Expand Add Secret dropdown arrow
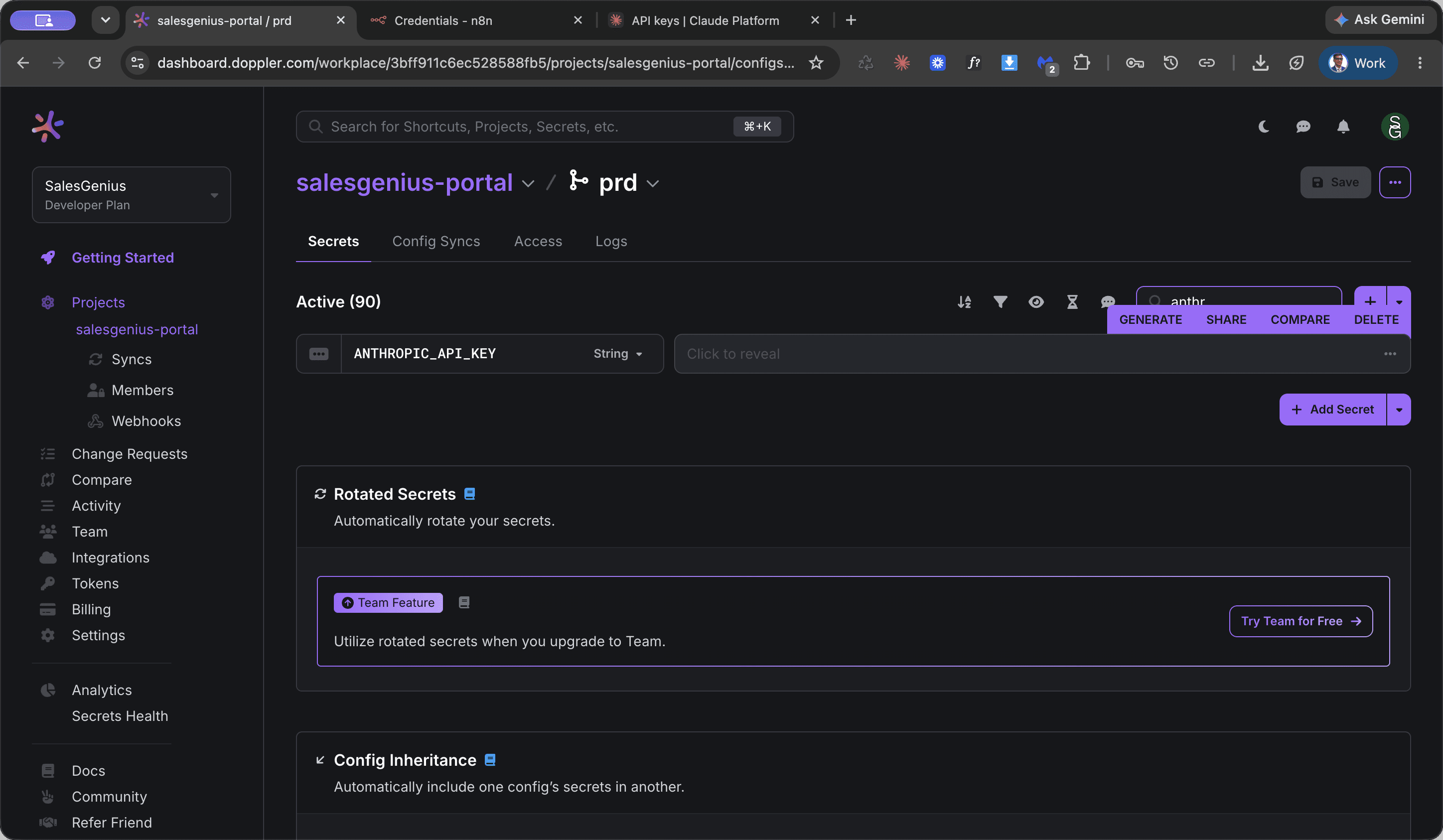 pyautogui.click(x=1399, y=410)
